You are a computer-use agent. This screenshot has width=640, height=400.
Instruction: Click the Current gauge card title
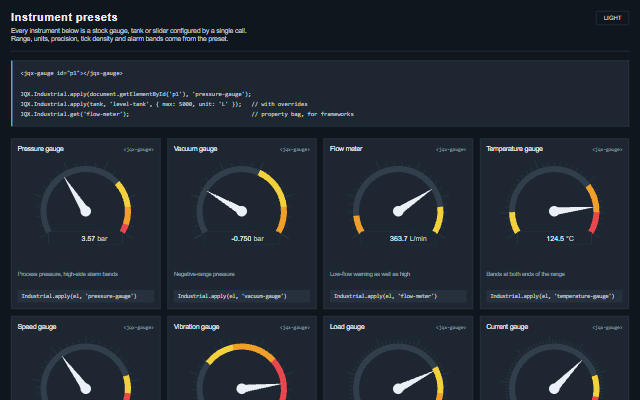507,327
